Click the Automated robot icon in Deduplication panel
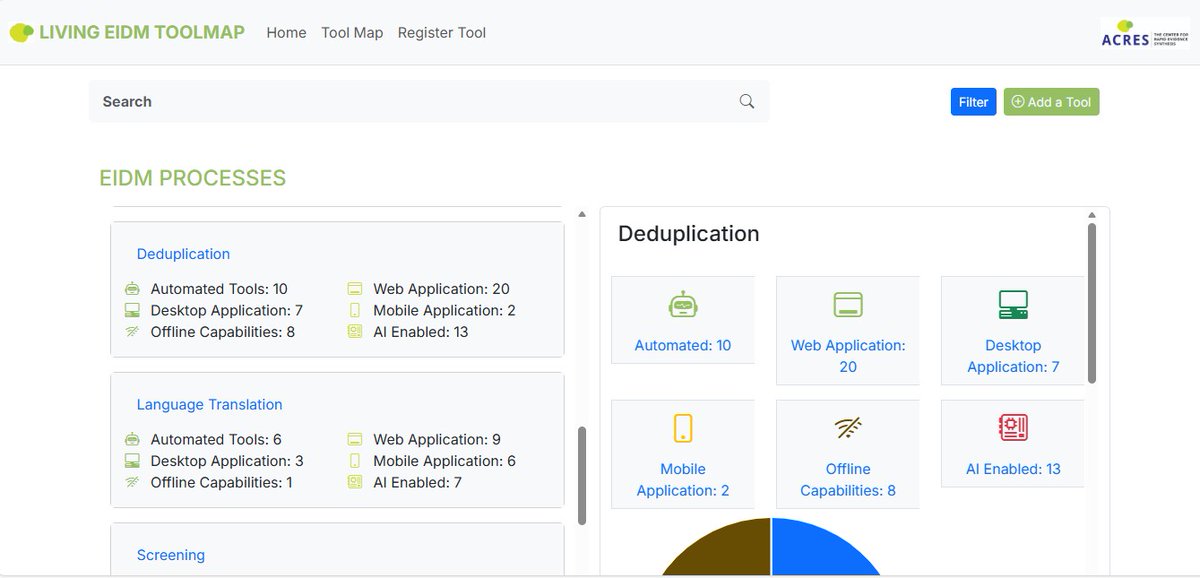The height and width of the screenshot is (578, 1200). [683, 304]
